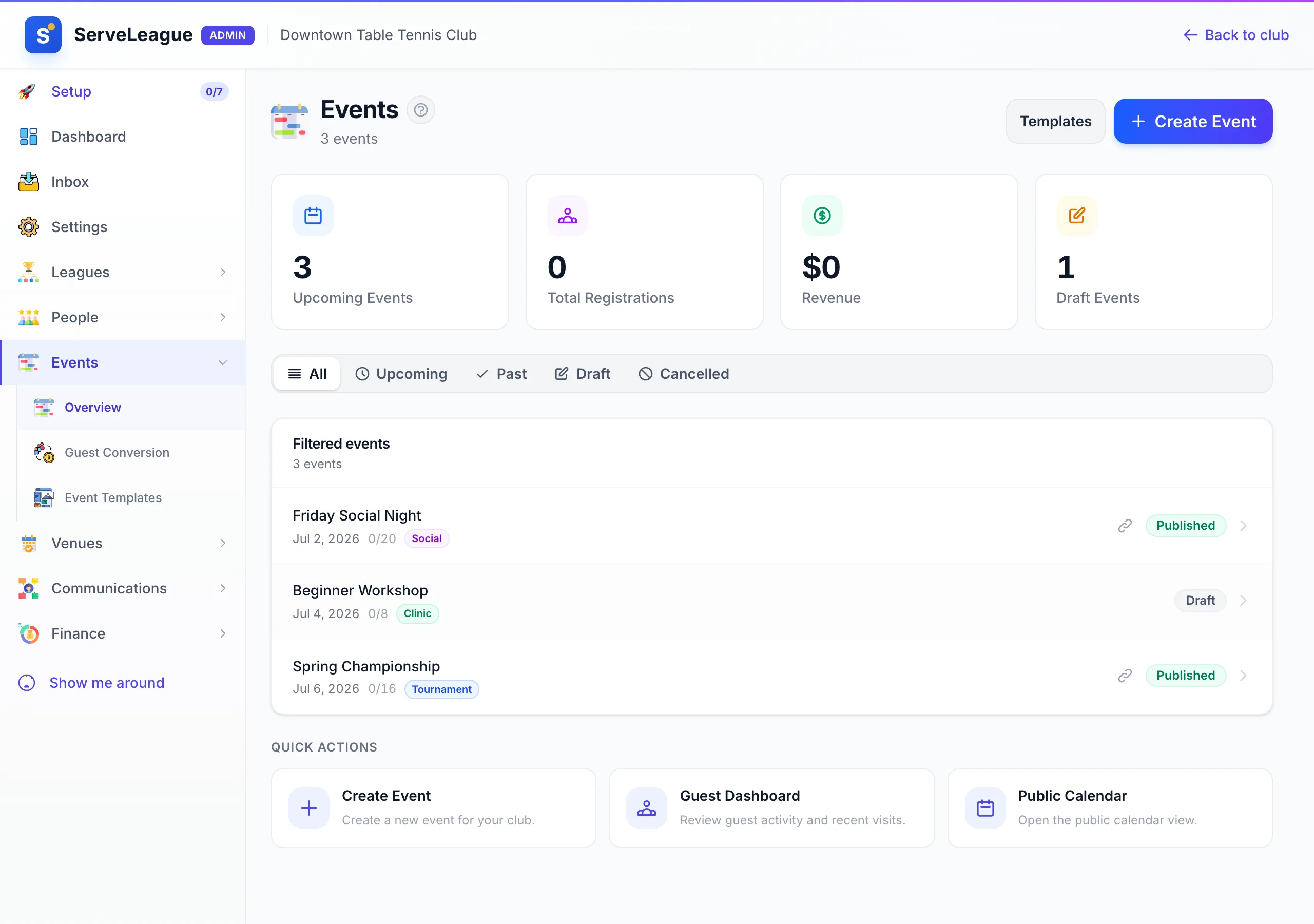Follow the Back to club link

click(x=1236, y=35)
